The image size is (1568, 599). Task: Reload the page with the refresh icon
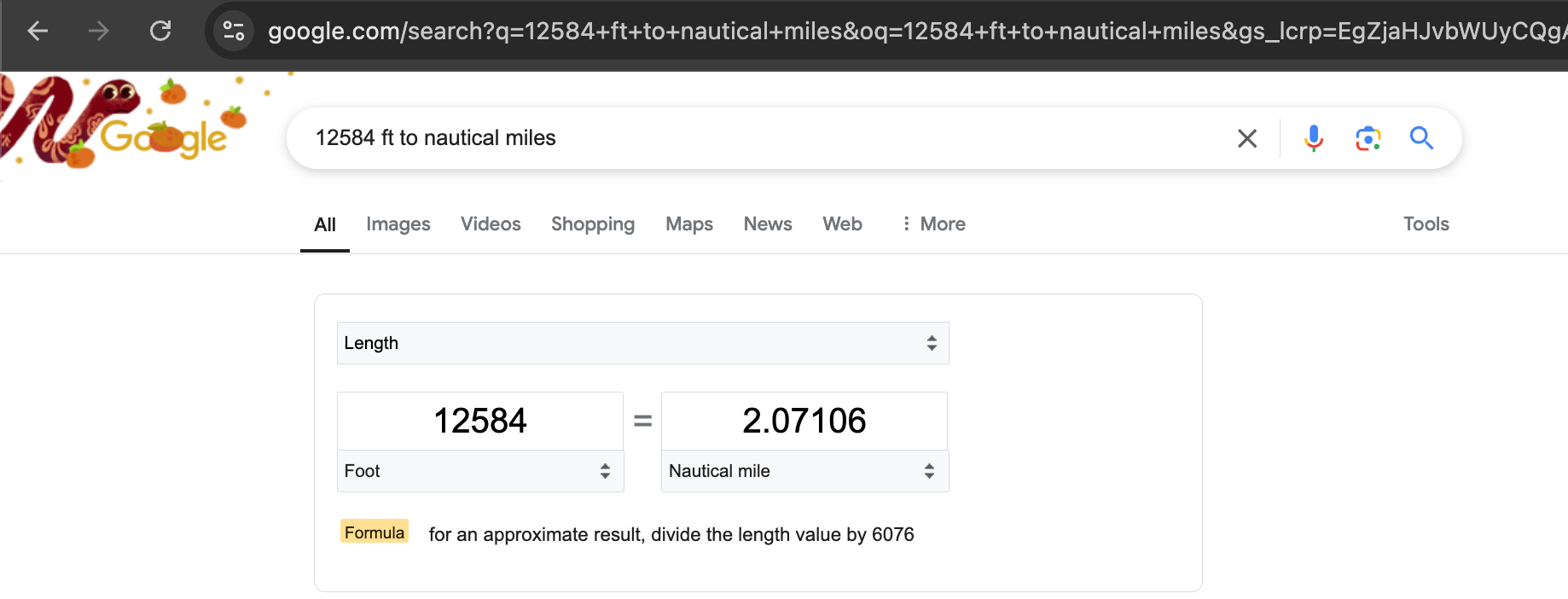click(x=160, y=32)
